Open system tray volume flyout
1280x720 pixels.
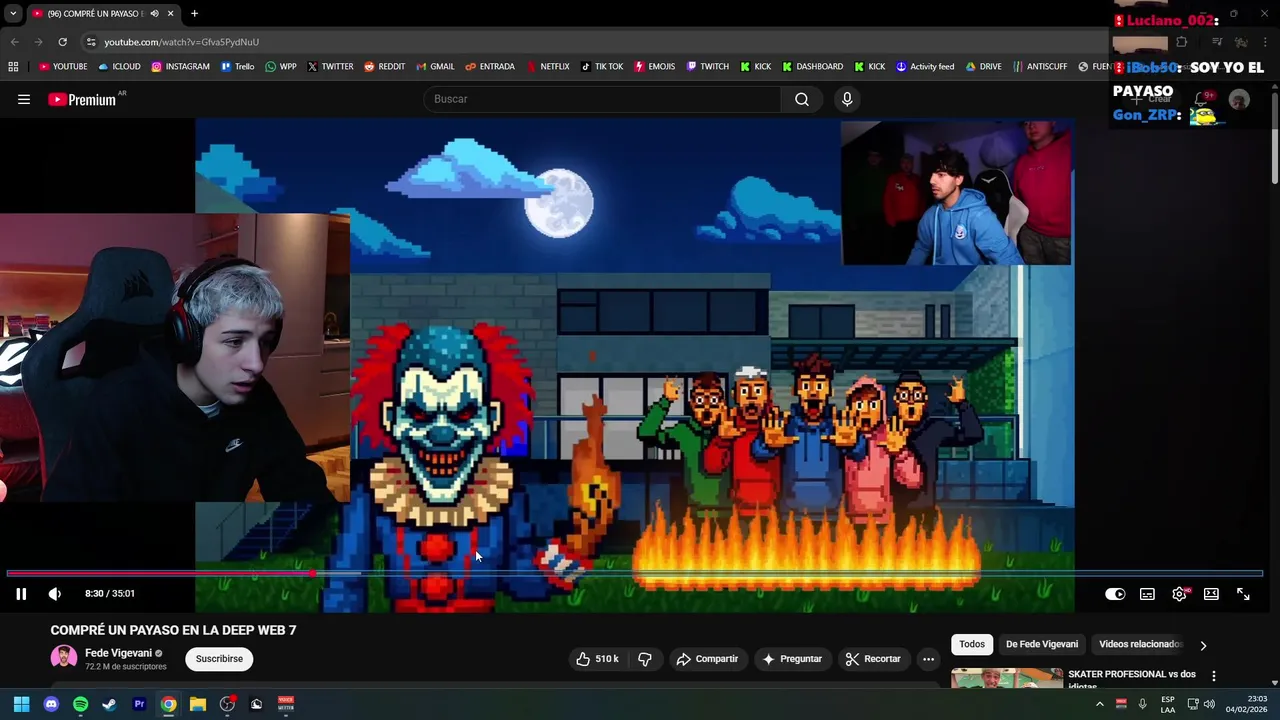(x=1209, y=704)
